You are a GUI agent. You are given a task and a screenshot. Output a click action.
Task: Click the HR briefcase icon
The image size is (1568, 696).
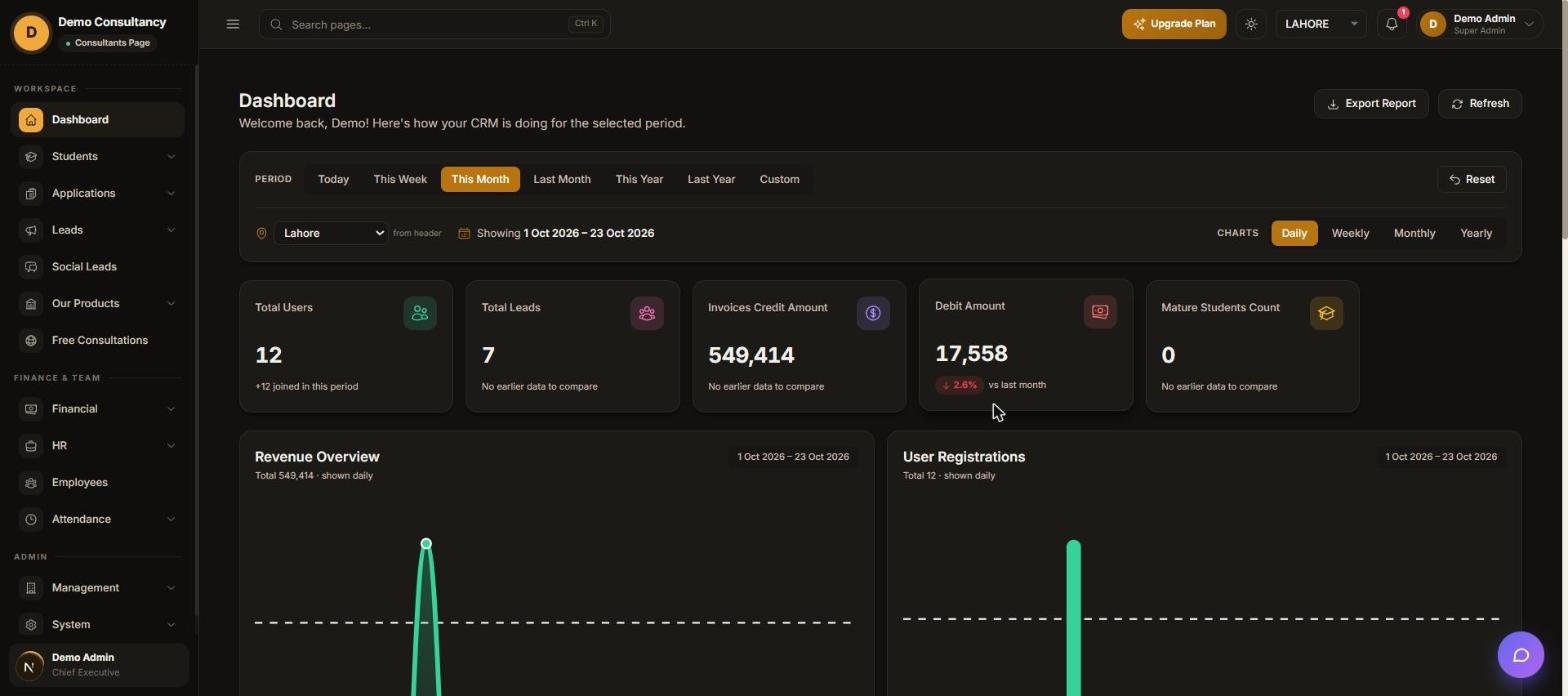click(31, 445)
